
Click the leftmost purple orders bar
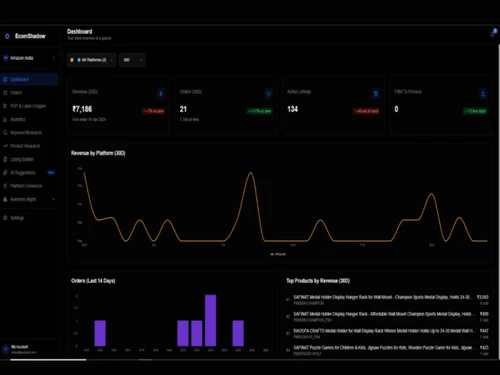coord(100,333)
